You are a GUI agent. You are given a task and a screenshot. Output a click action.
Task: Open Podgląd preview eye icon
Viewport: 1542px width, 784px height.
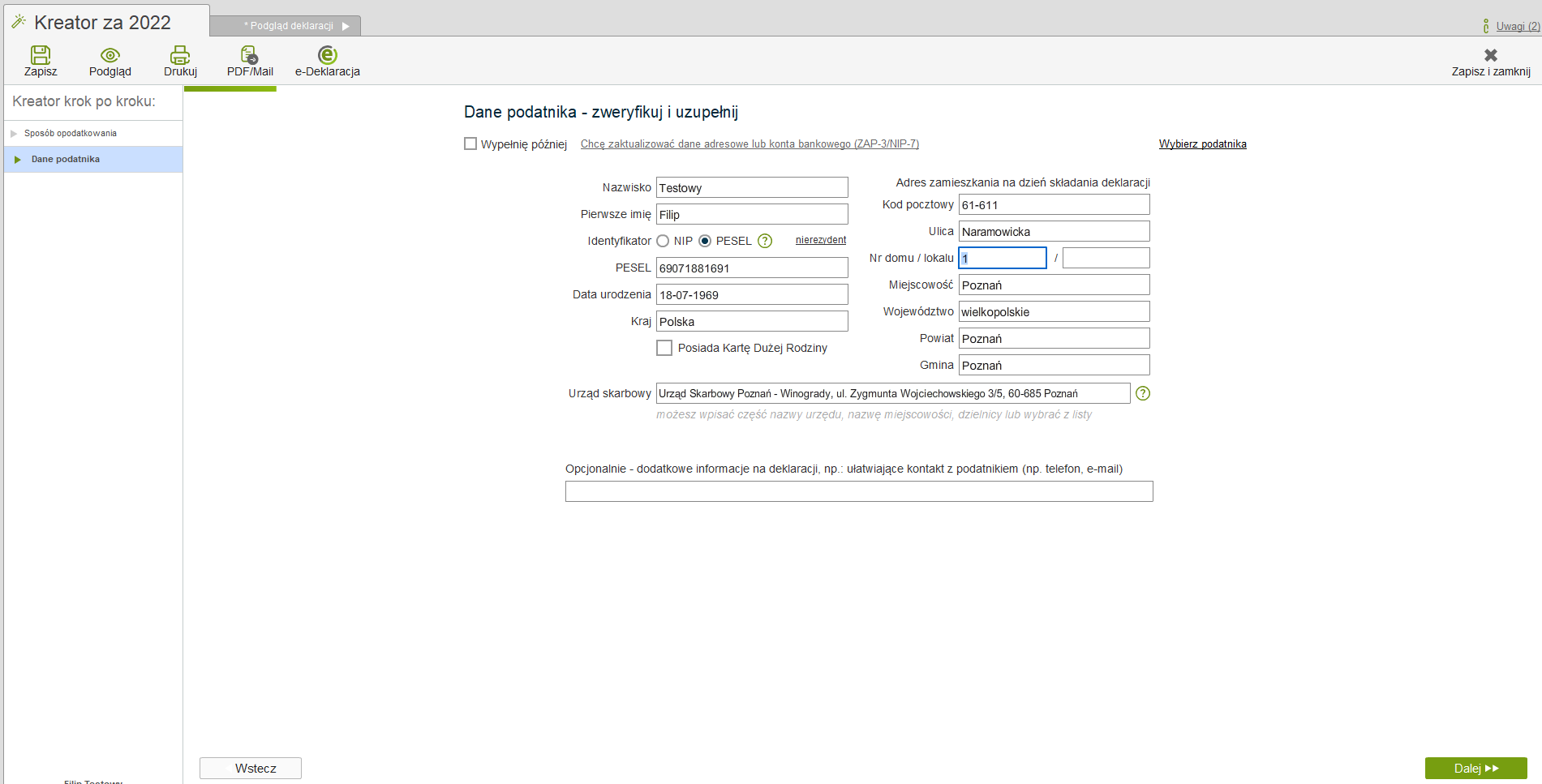[110, 55]
